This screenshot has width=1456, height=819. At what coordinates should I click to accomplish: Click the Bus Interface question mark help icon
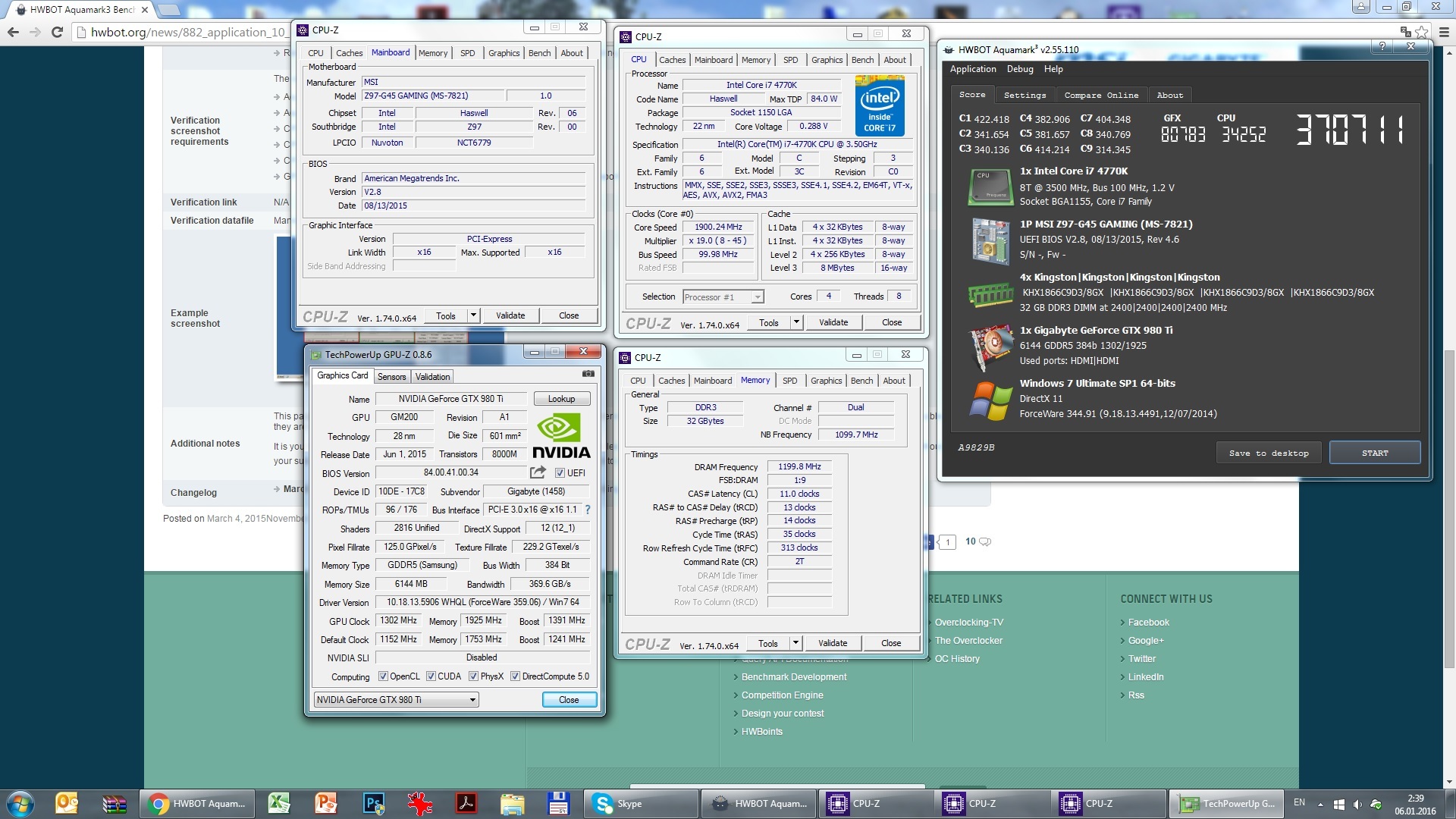coord(587,510)
